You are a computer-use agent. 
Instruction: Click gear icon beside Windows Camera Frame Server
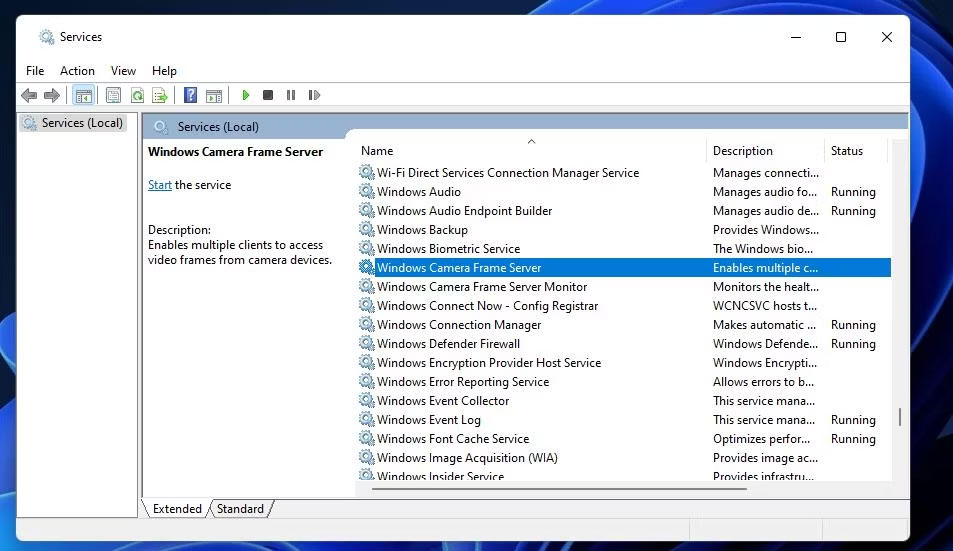366,267
